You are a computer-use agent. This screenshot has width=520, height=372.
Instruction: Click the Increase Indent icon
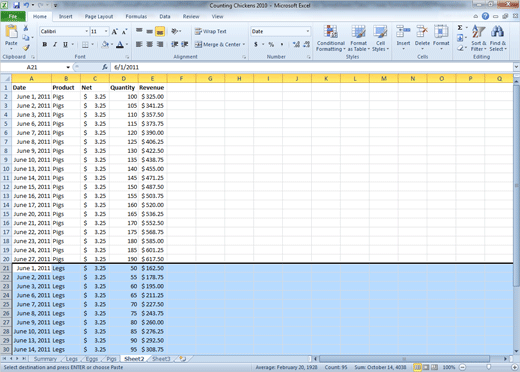coord(185,44)
